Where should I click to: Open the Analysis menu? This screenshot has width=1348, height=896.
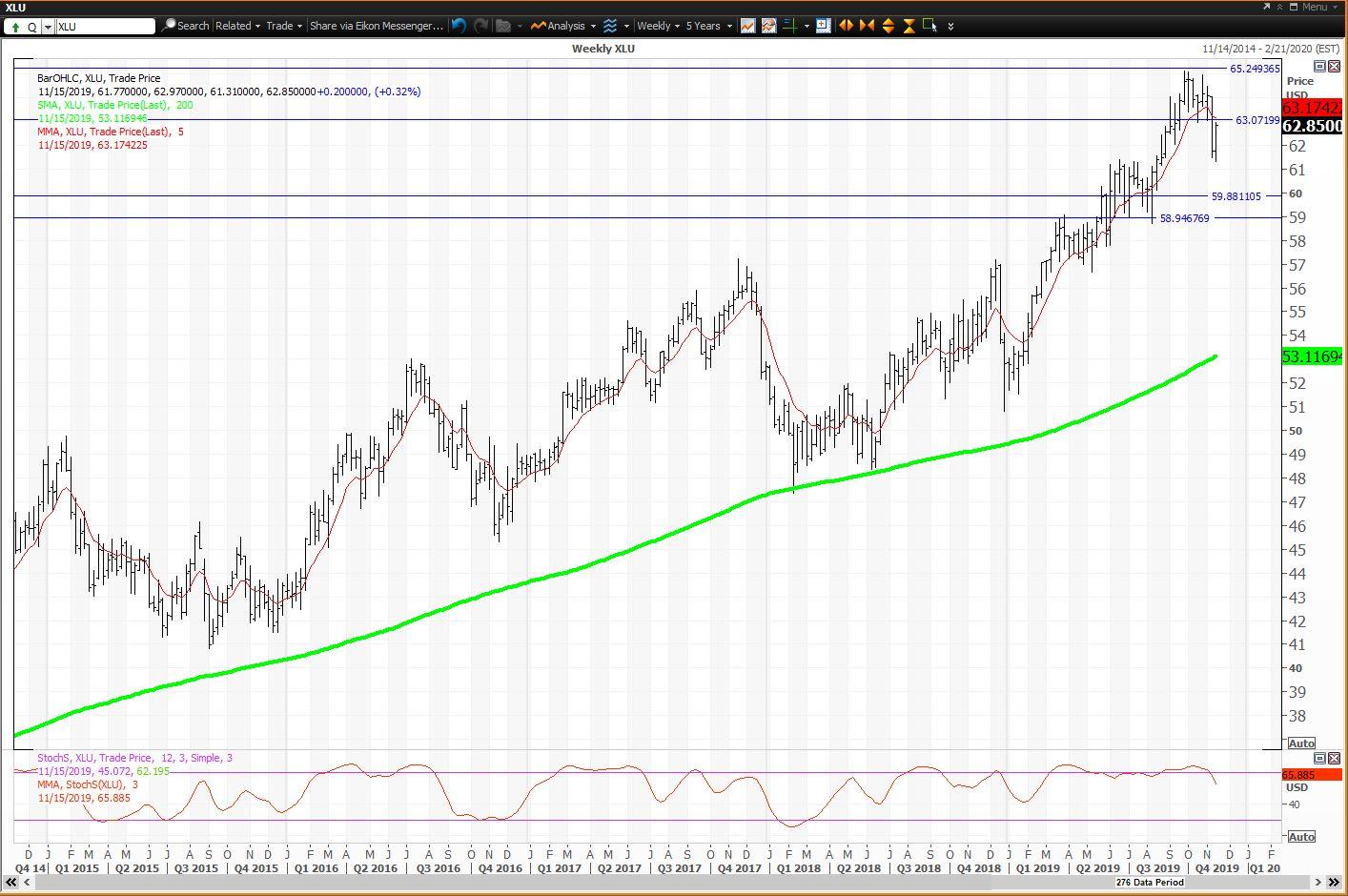(x=562, y=26)
